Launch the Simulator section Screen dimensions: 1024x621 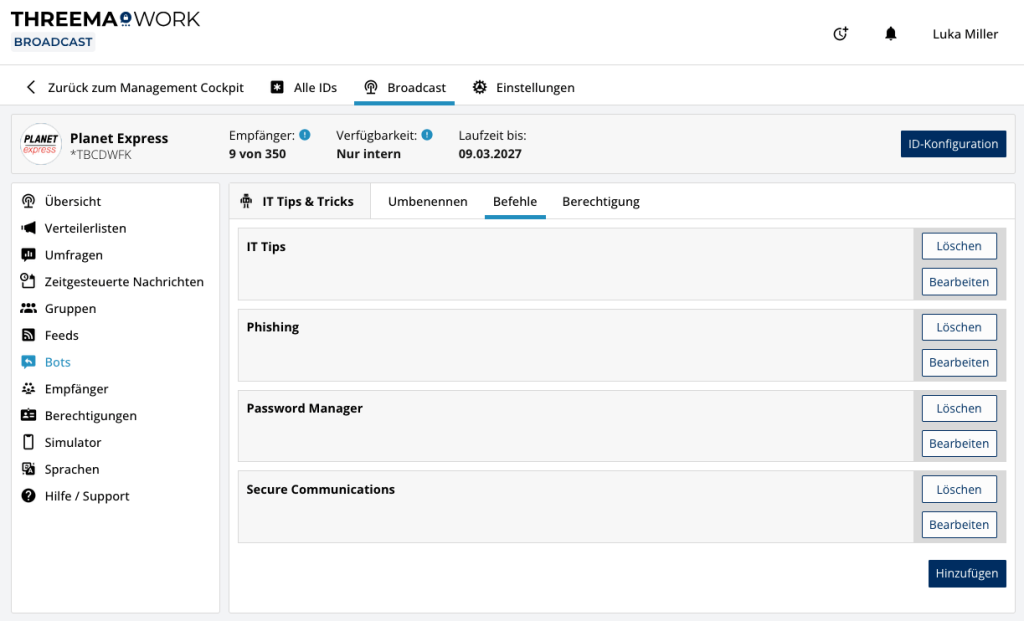72,442
